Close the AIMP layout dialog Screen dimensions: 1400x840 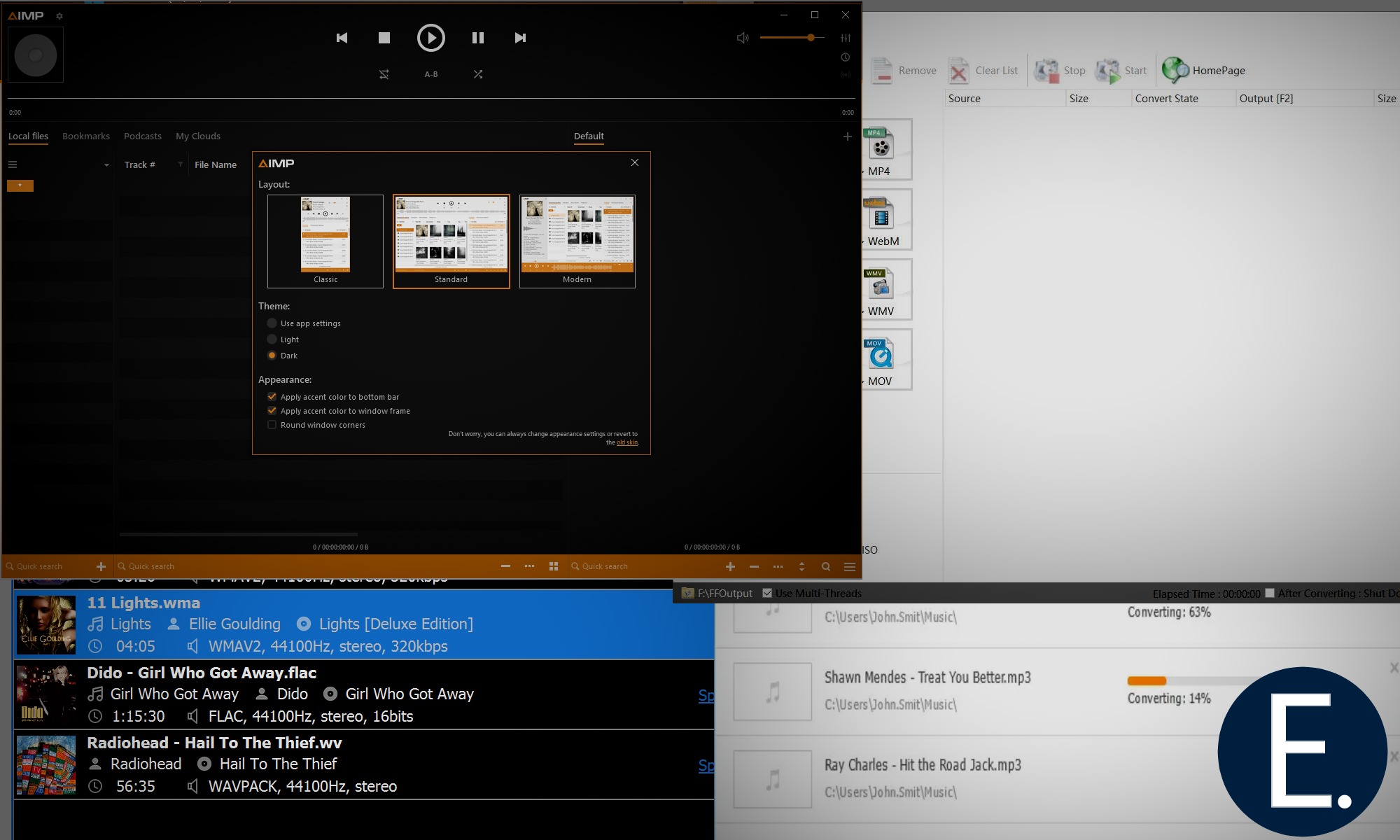click(635, 162)
